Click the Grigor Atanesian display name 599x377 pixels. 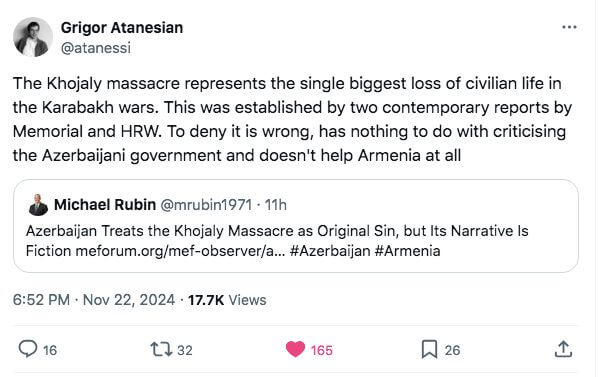(x=122, y=28)
